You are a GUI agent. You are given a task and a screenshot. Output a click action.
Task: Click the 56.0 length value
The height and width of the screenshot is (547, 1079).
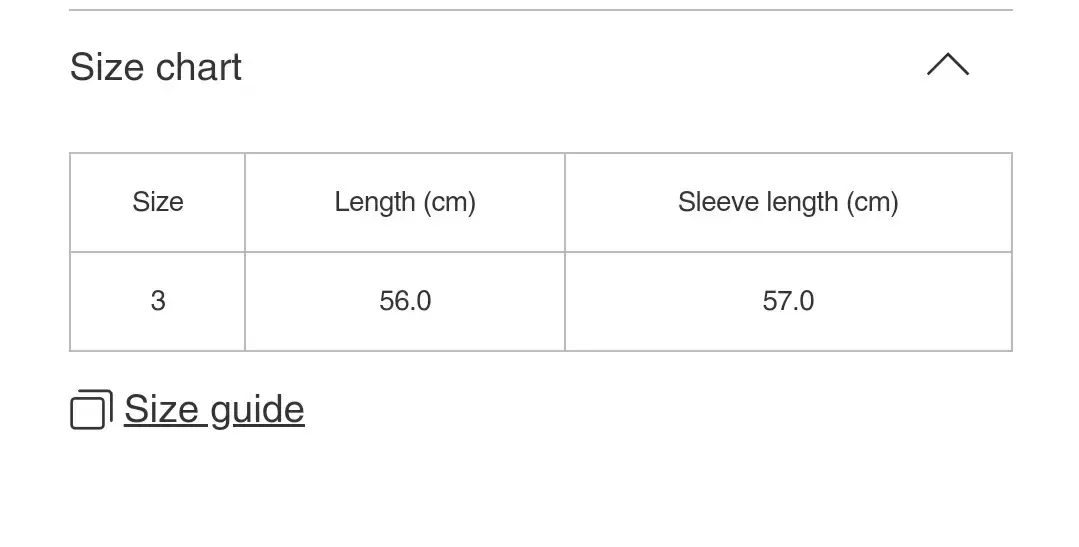(405, 301)
